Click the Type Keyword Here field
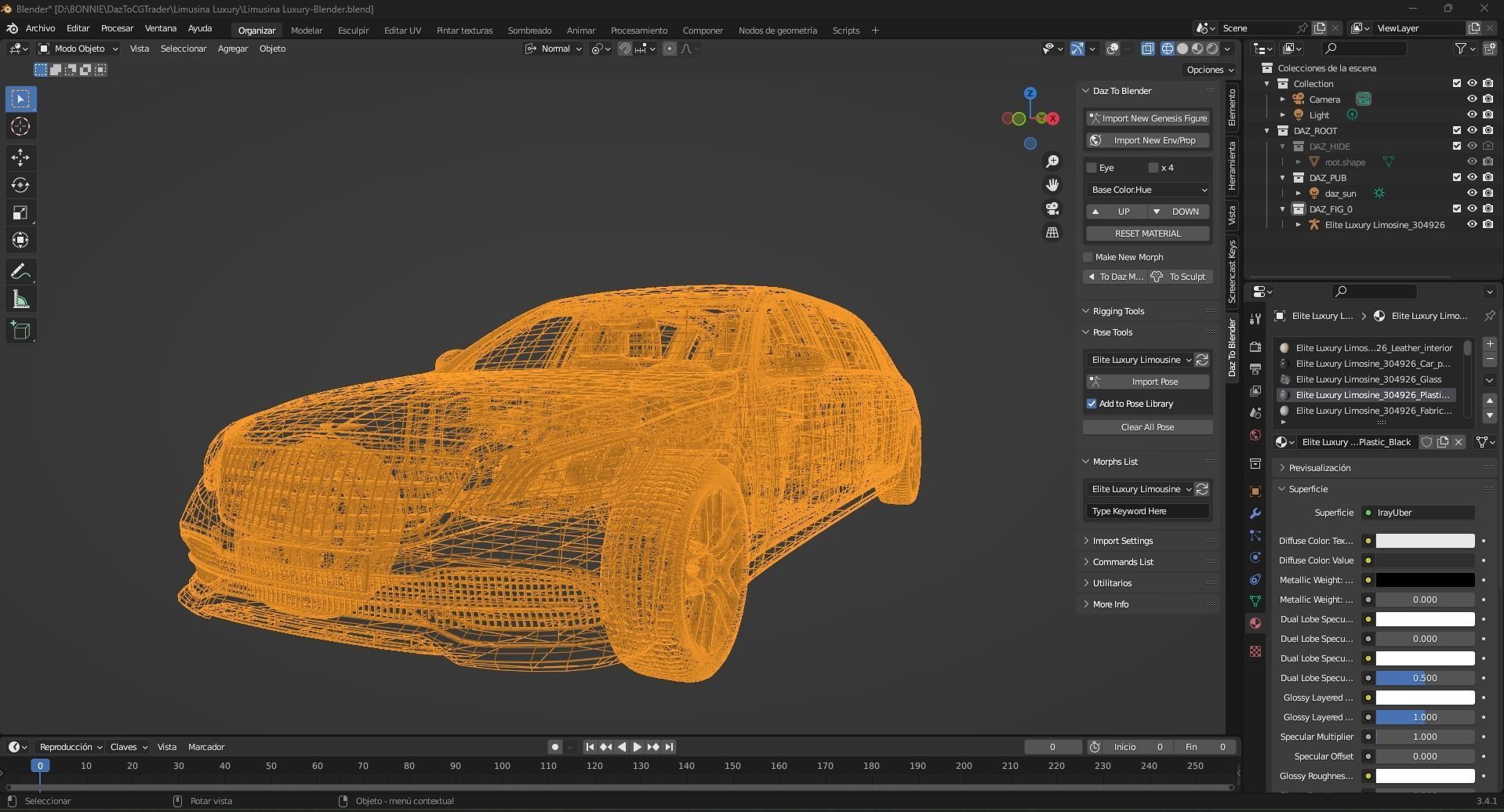Image resolution: width=1504 pixels, height=812 pixels. tap(1148, 511)
